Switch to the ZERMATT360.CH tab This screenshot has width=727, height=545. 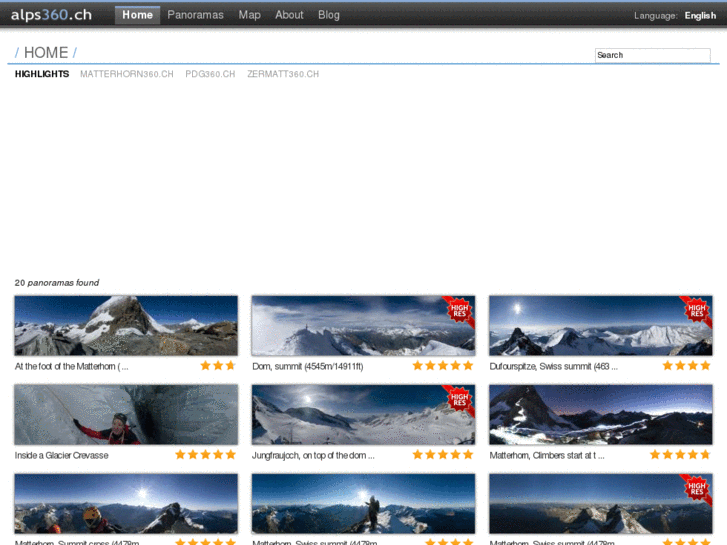point(283,74)
